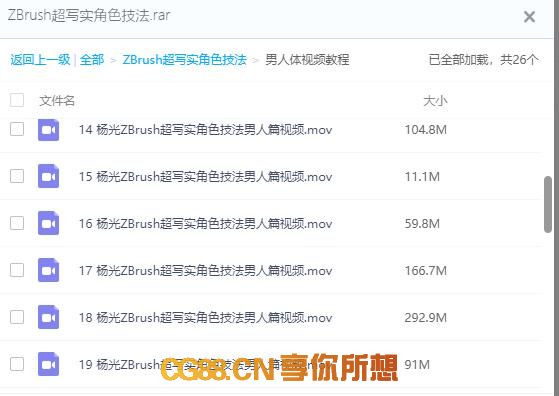Open file 16 杨光ZBrush男人篇视频.mov
This screenshot has height=396, width=559.
tap(205, 223)
